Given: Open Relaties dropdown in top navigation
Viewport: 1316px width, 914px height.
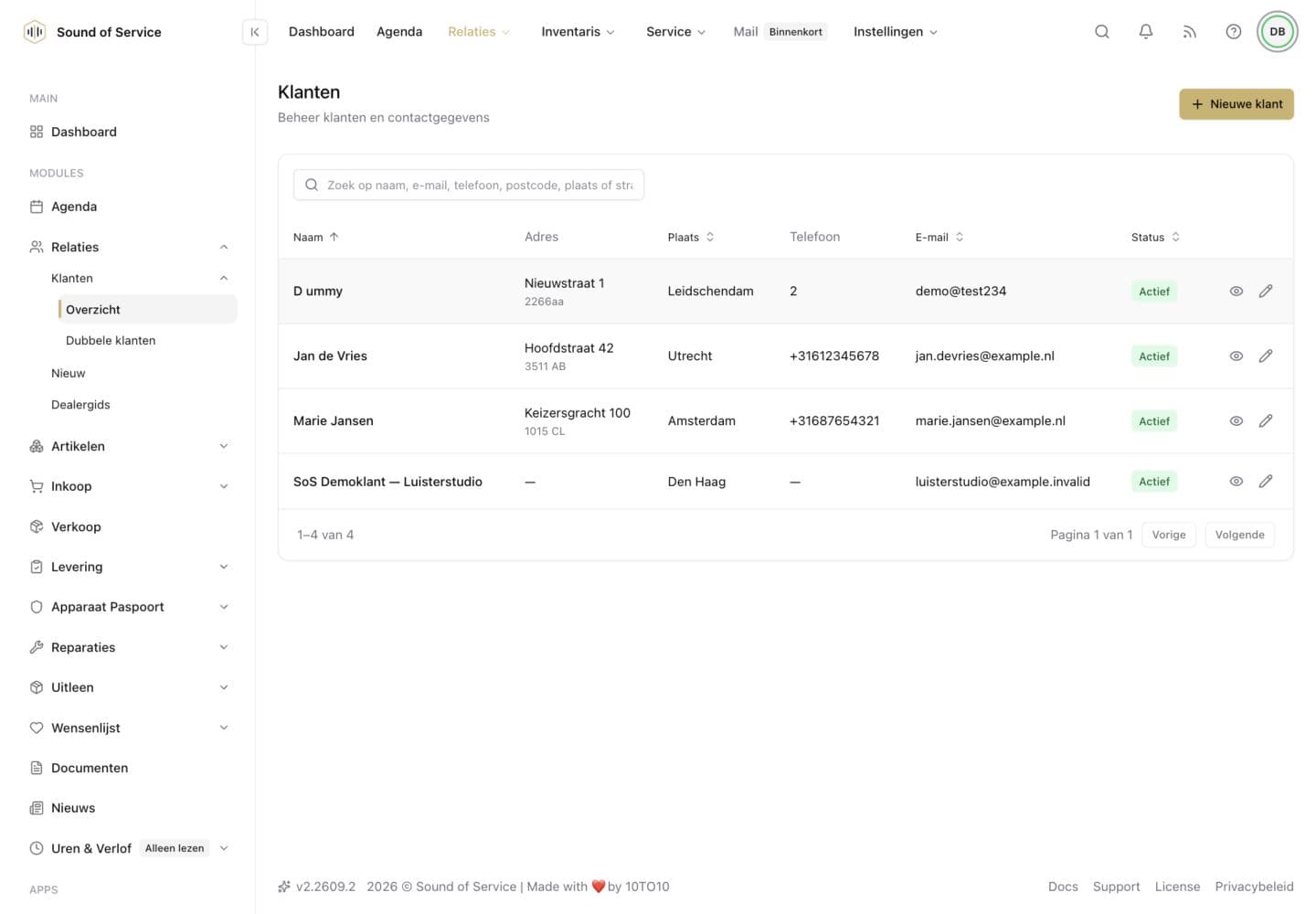Looking at the screenshot, I should 479,32.
